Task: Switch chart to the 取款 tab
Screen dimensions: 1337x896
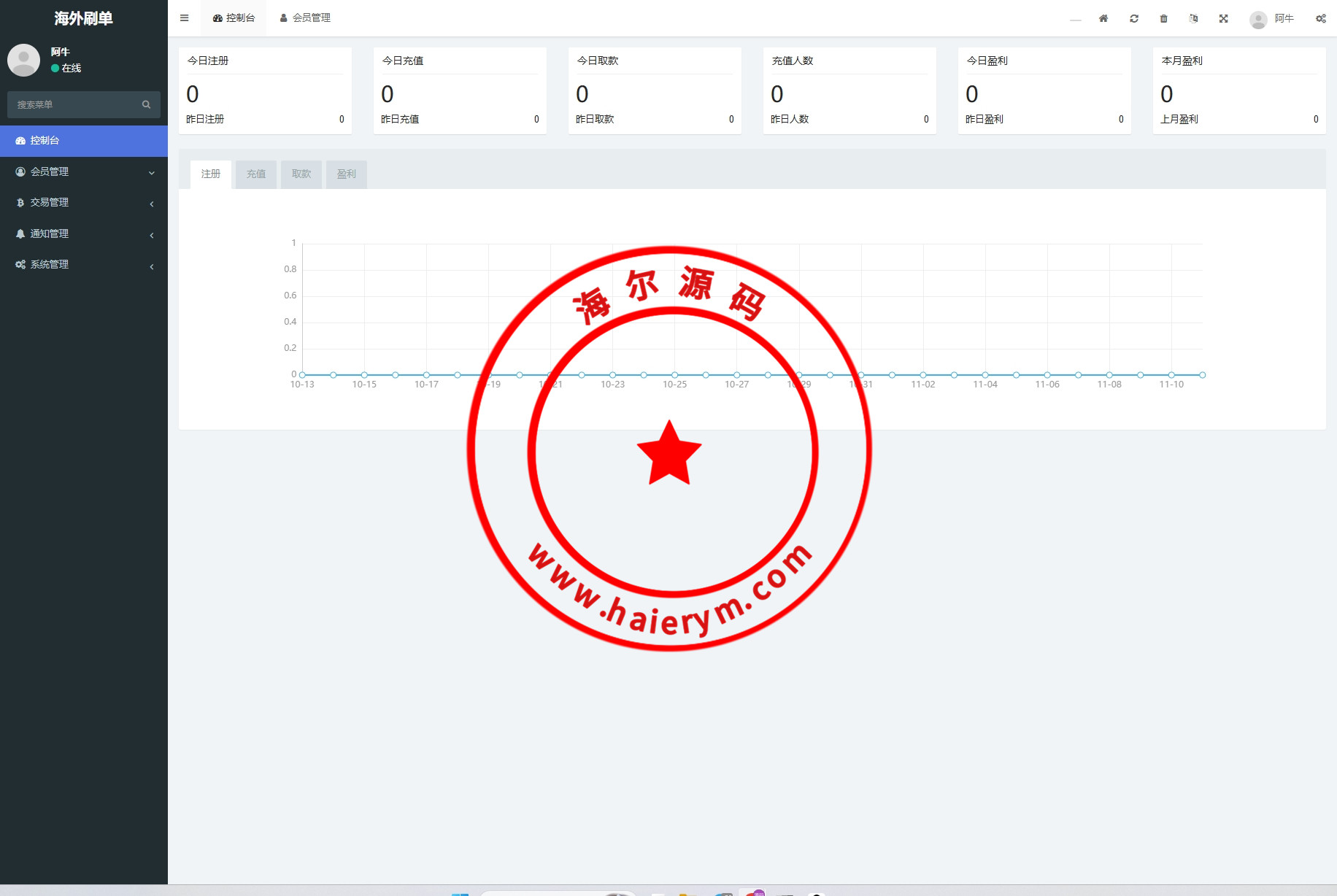Action: click(301, 174)
